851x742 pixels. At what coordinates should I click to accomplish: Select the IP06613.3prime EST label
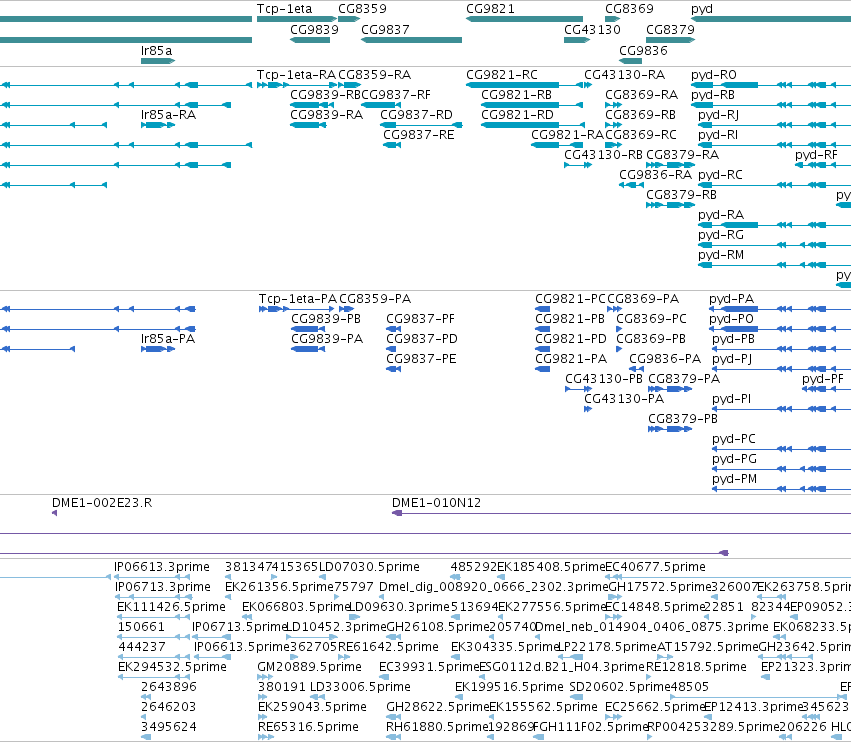coord(162,567)
